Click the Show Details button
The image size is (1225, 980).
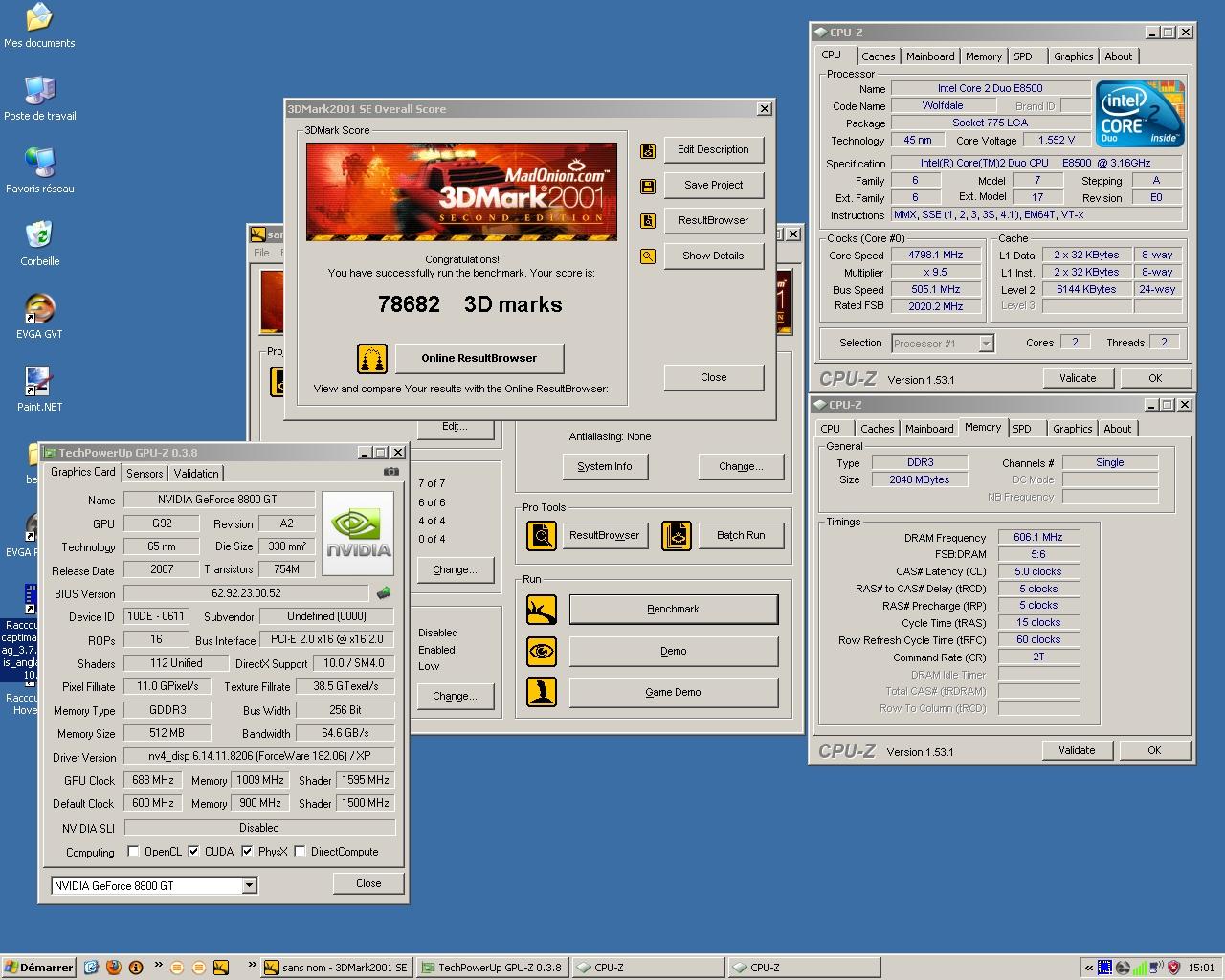pos(713,256)
